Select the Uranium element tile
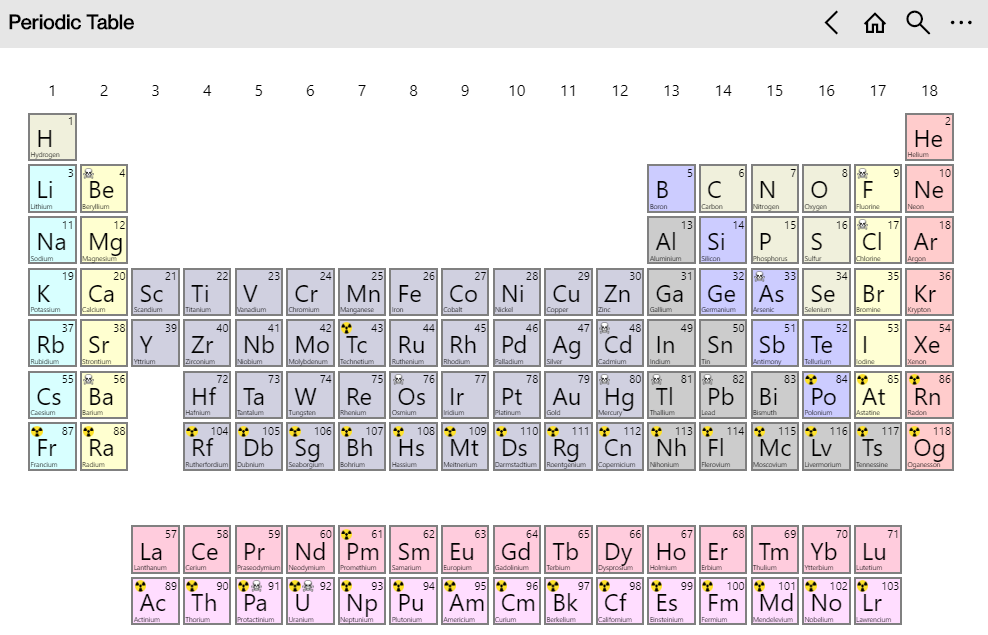 point(309,601)
